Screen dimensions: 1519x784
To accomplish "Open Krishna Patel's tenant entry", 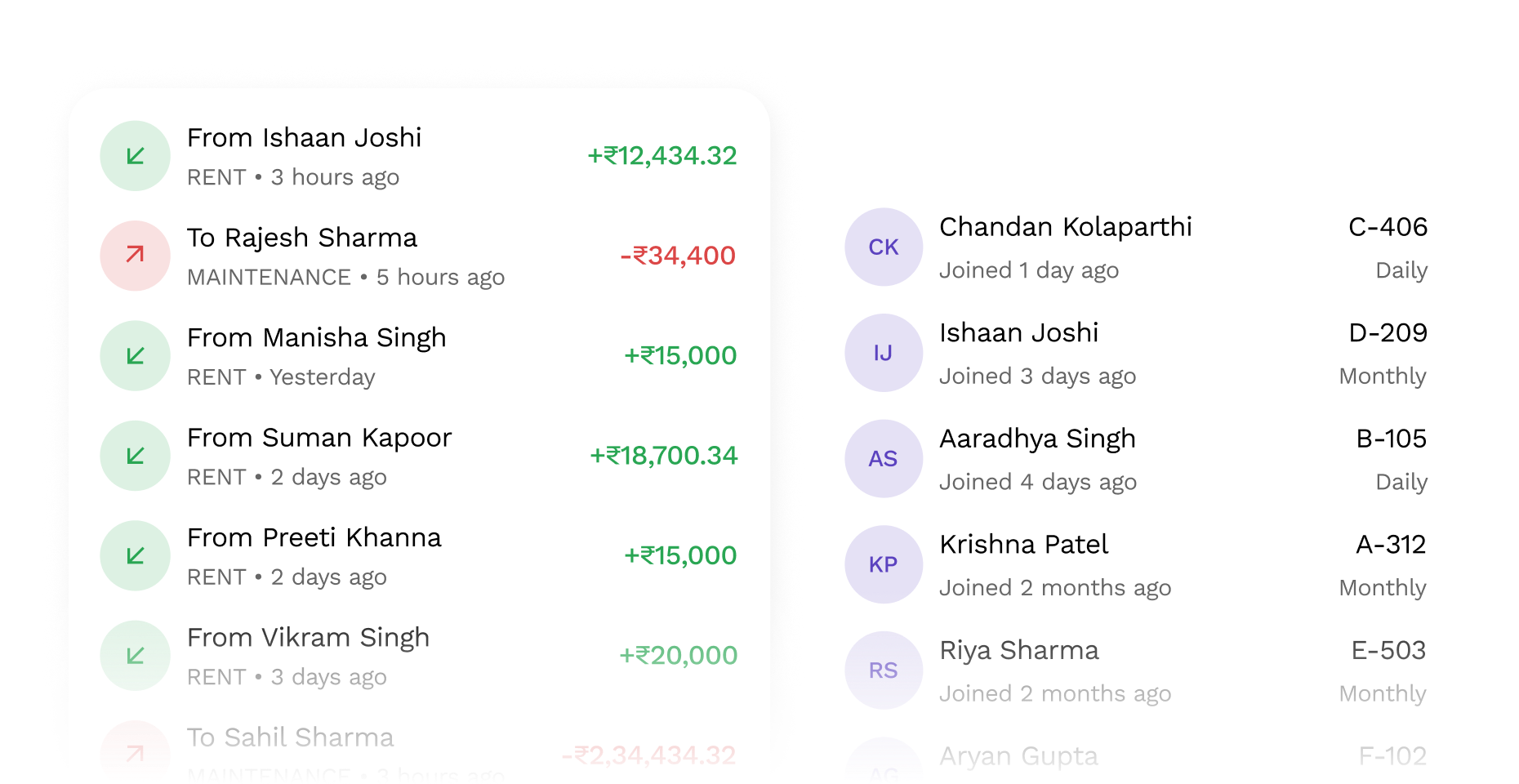I will click(x=1023, y=545).
